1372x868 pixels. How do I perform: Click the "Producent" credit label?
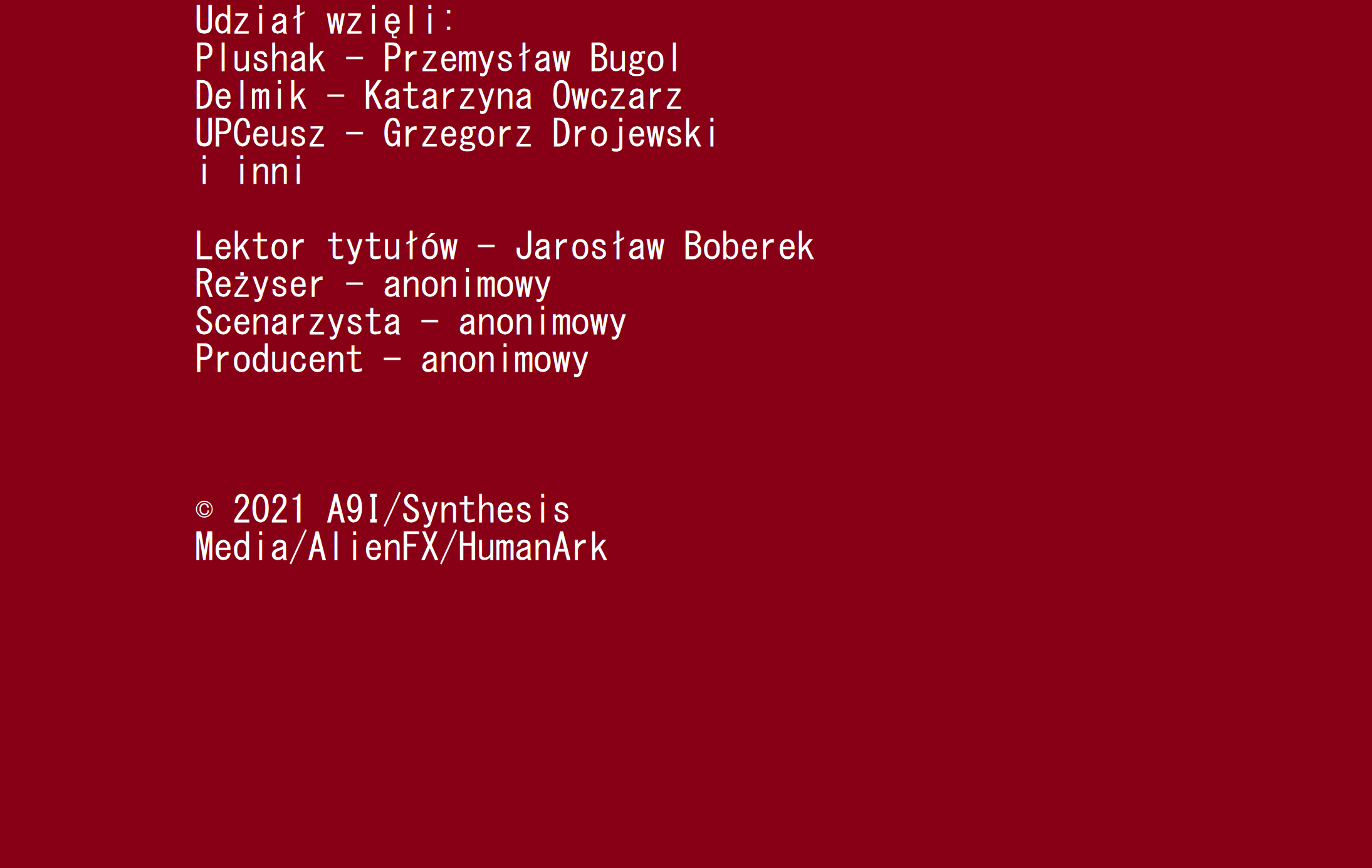click(279, 360)
